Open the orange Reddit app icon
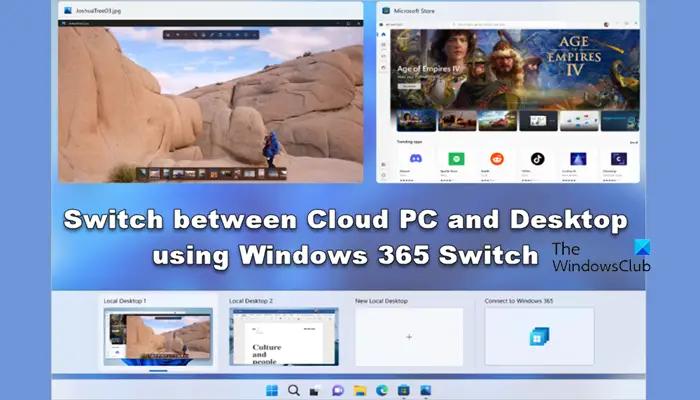Viewport: 700px width, 400px height. (497, 158)
